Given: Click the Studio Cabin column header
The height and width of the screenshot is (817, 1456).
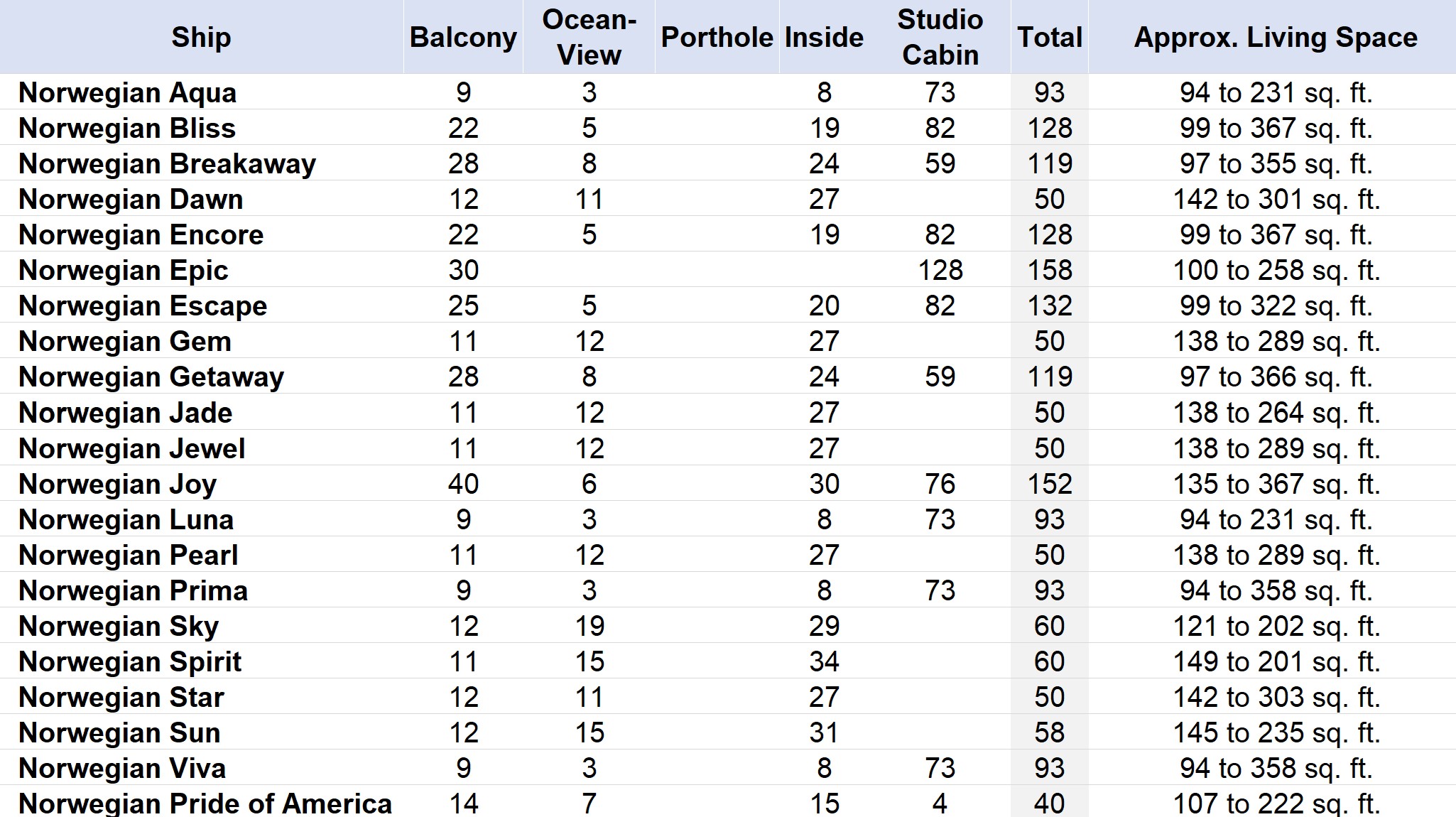Looking at the screenshot, I should coord(940,37).
